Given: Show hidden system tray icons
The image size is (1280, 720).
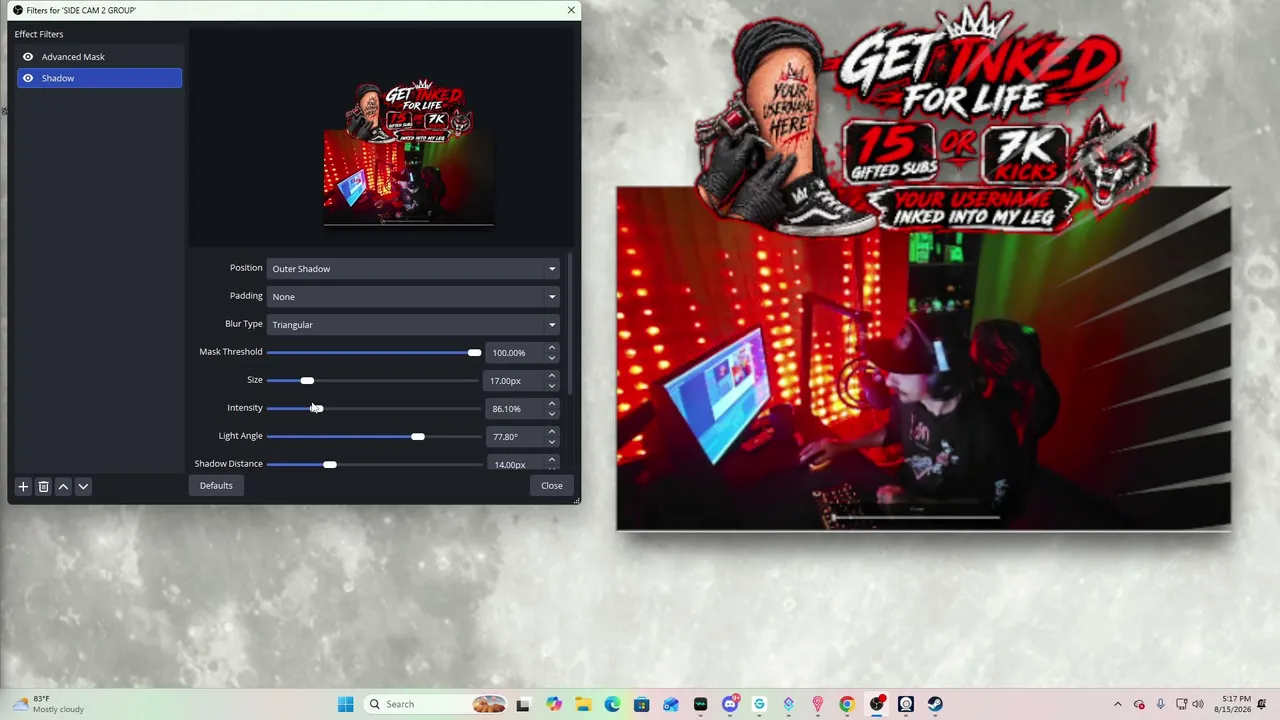Looking at the screenshot, I should point(1118,704).
